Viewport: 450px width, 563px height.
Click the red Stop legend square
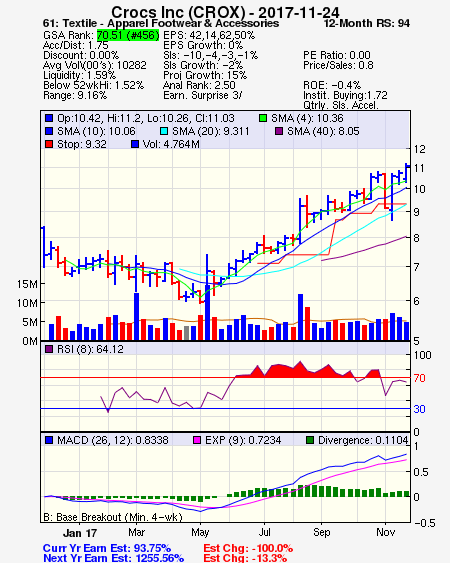pyautogui.click(x=49, y=144)
